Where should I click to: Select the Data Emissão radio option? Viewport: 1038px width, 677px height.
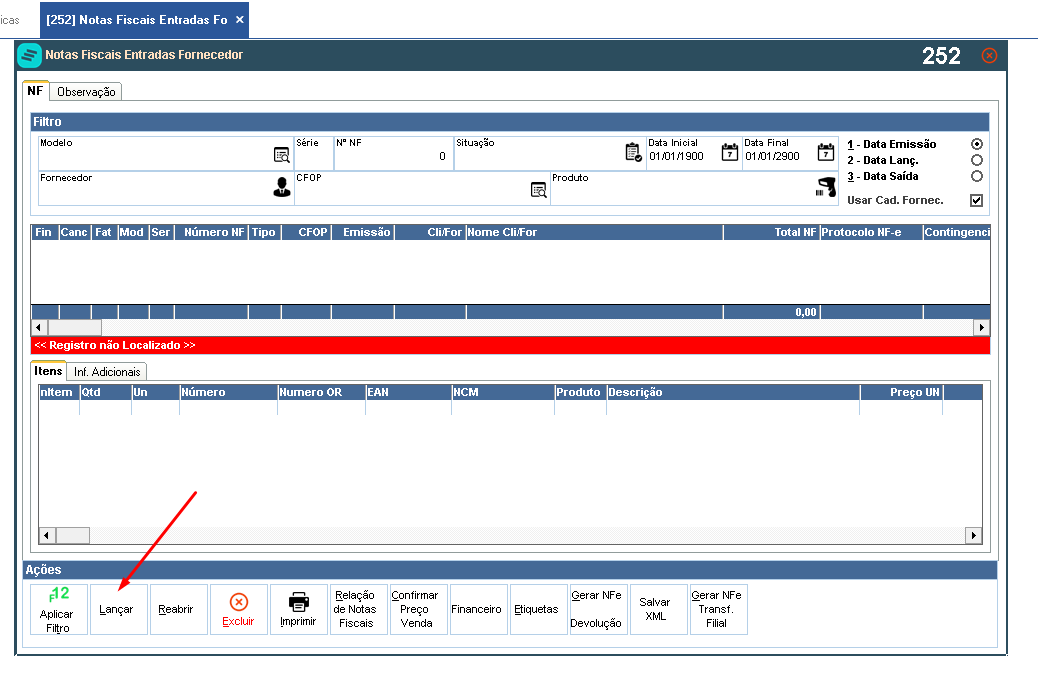(x=976, y=144)
